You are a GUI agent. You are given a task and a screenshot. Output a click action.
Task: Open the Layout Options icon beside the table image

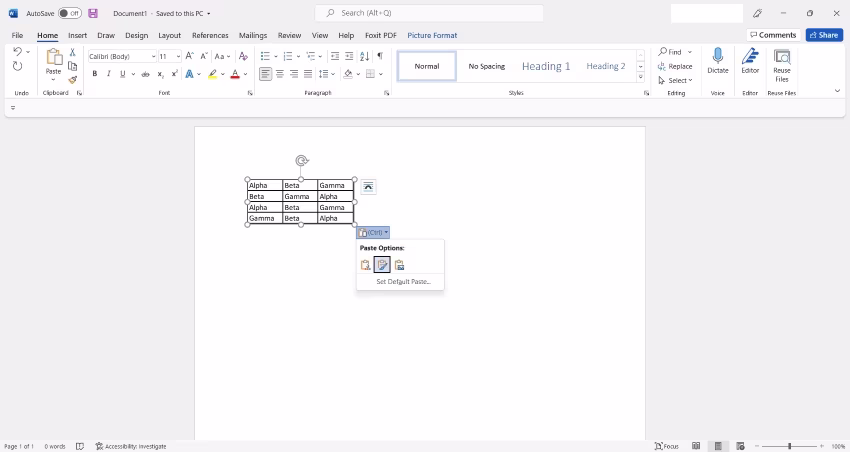coord(368,187)
